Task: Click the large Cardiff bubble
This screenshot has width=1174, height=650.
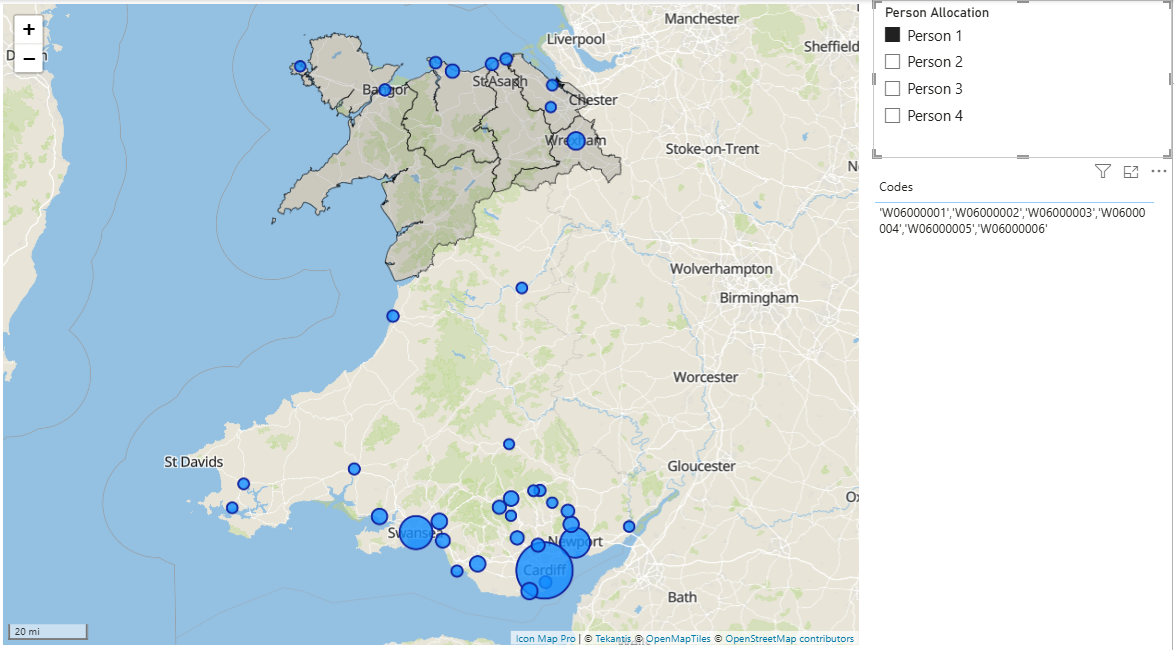Action: pyautogui.click(x=544, y=570)
